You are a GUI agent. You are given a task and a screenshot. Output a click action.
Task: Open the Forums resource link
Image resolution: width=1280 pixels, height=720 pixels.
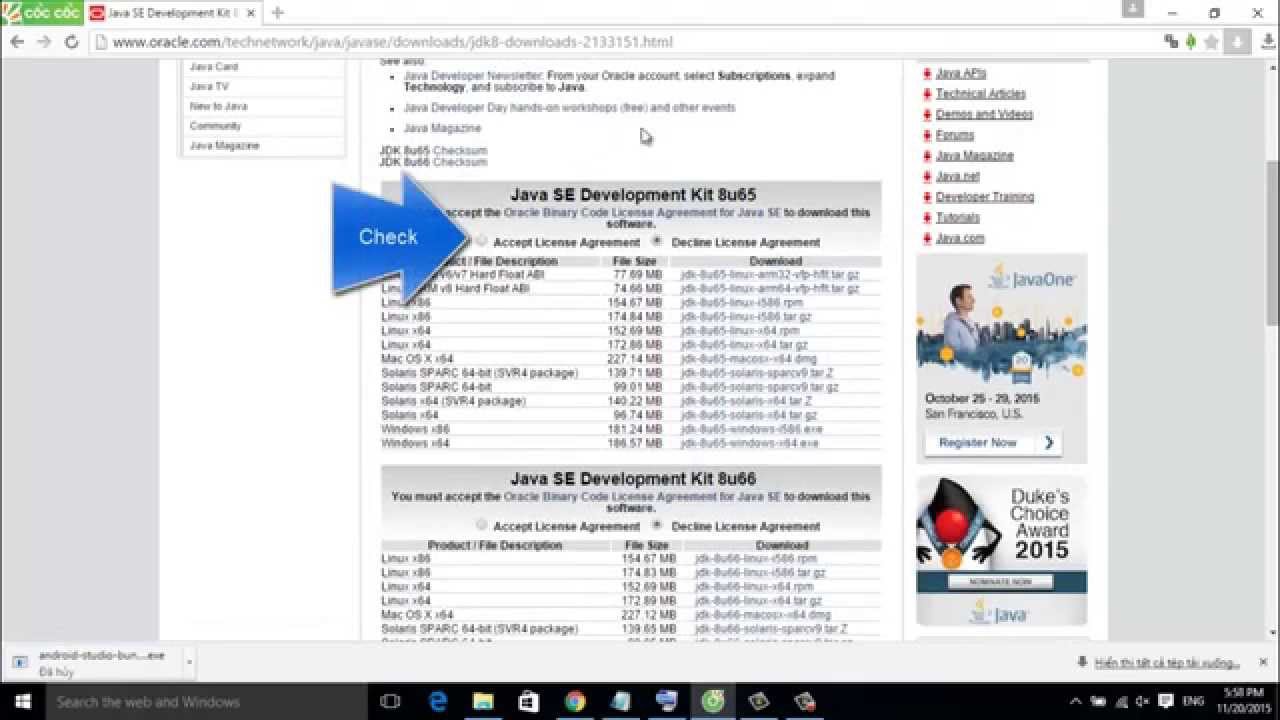point(955,135)
